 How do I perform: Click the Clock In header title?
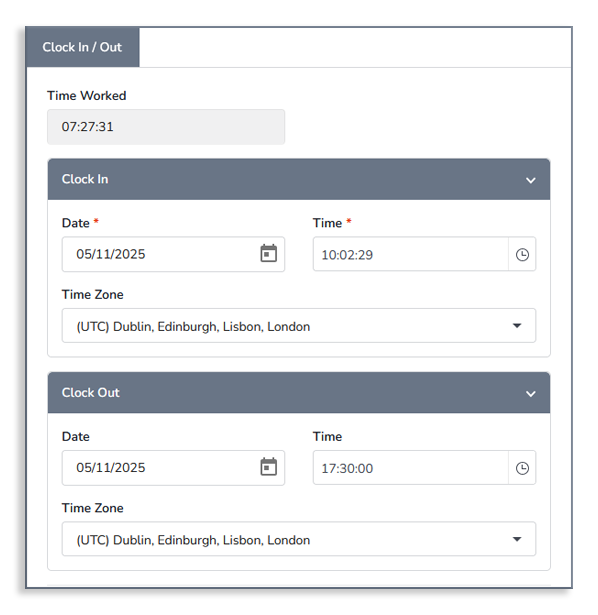click(x=85, y=179)
